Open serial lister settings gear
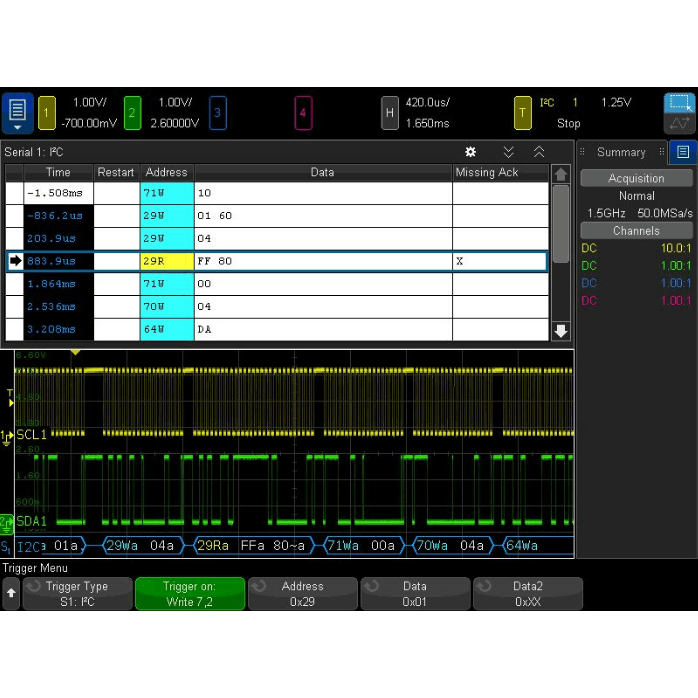Image resolution: width=698 pixels, height=698 pixels. [471, 152]
